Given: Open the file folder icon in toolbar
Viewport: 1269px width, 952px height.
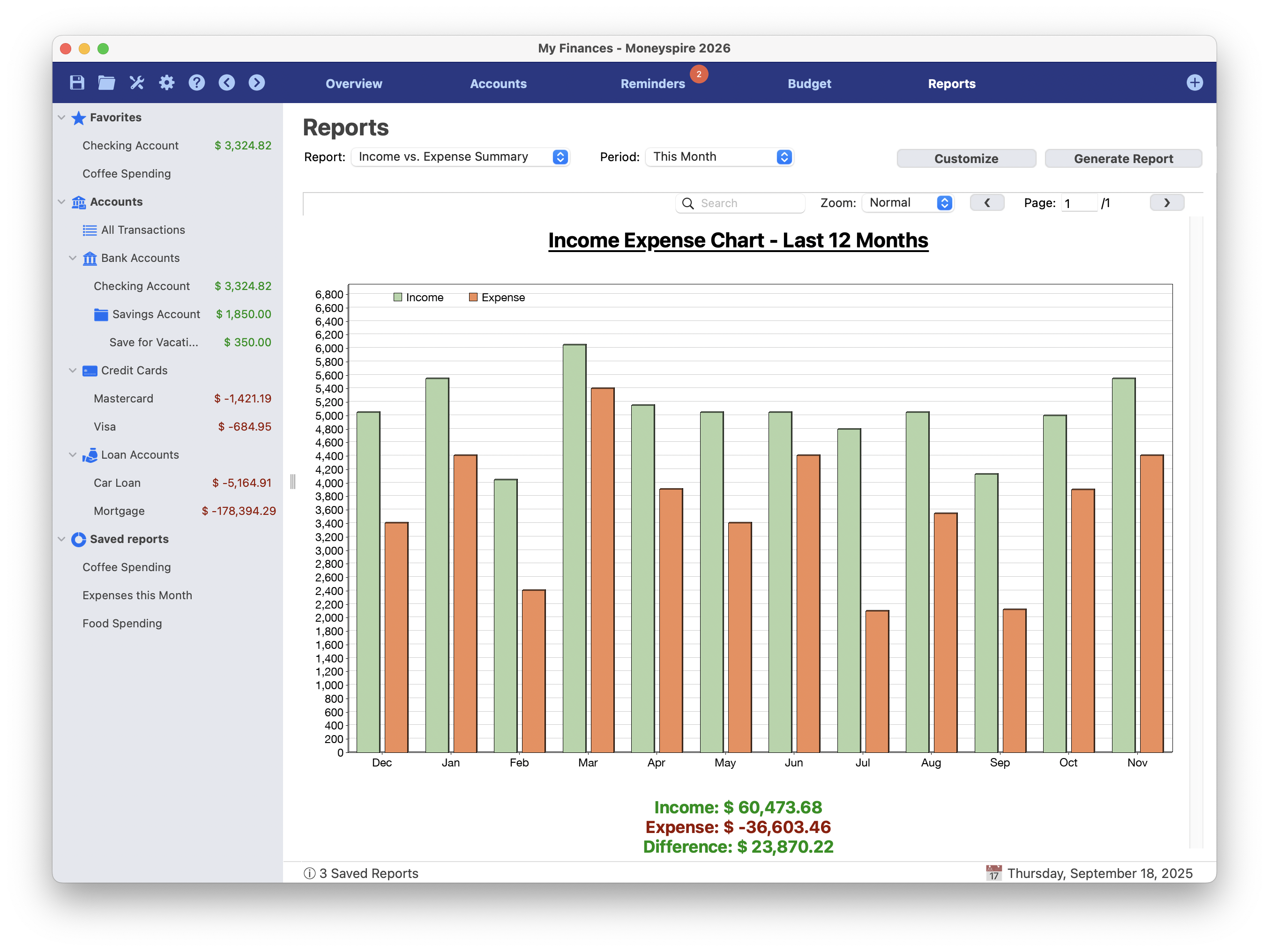Looking at the screenshot, I should (x=106, y=82).
